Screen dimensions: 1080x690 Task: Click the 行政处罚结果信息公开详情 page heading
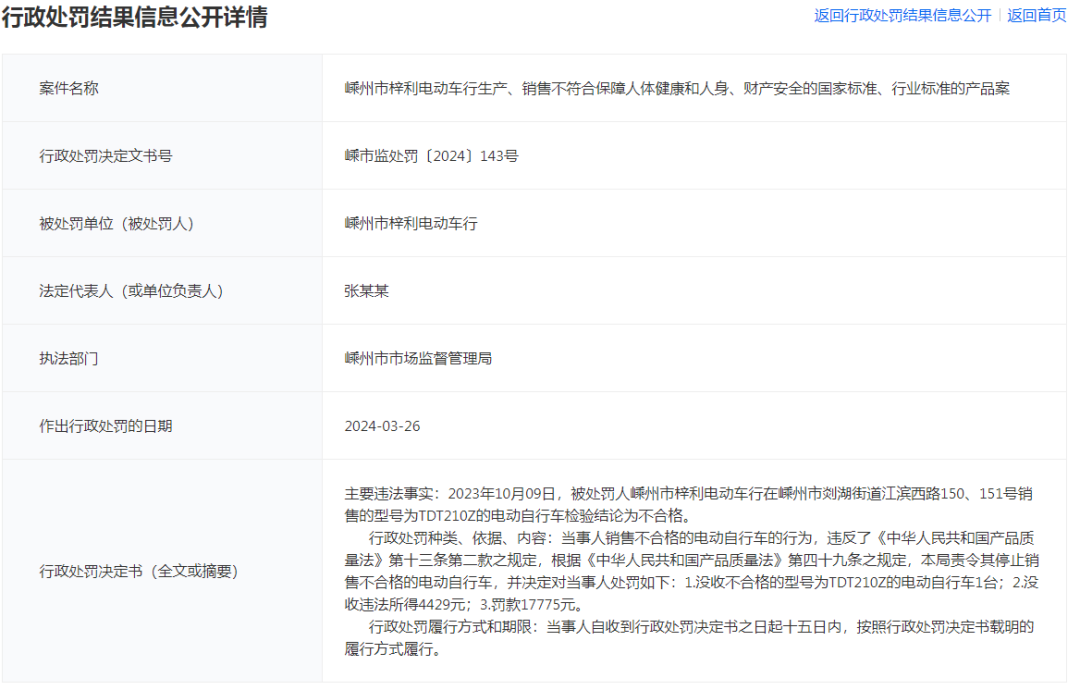coord(134,17)
